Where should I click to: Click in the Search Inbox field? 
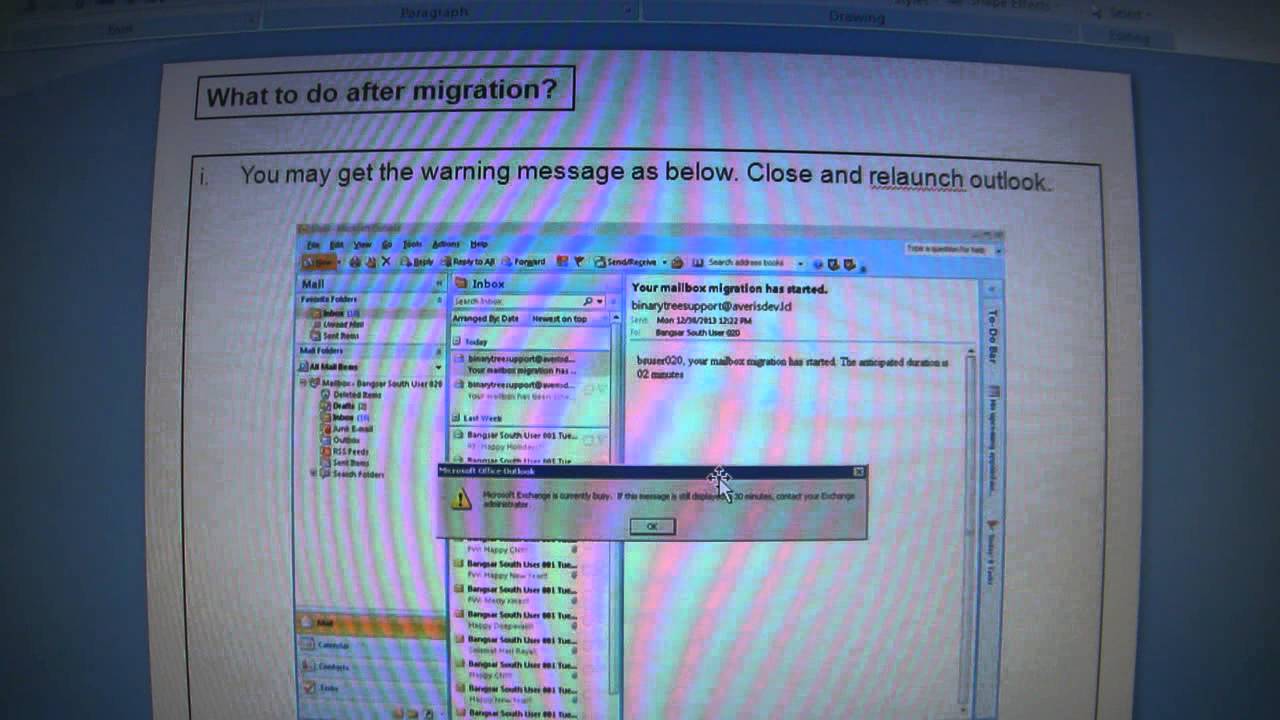coord(516,301)
